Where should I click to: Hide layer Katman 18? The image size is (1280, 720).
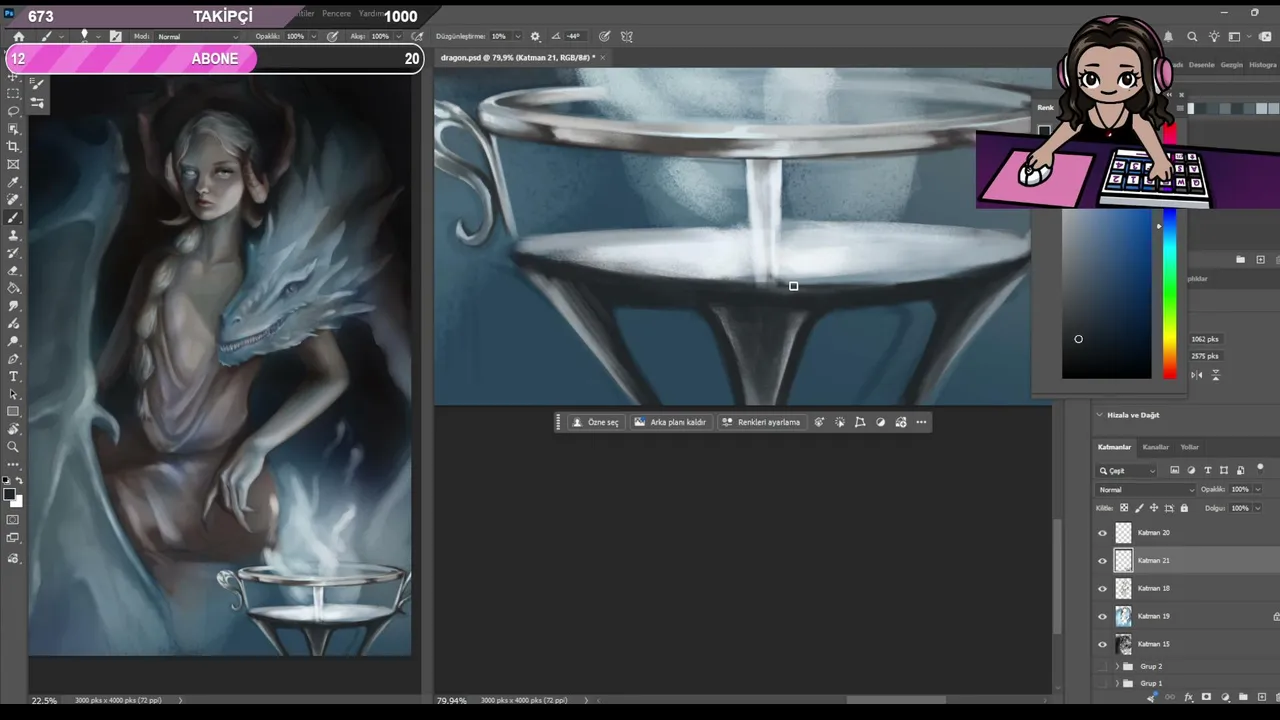(x=1103, y=589)
